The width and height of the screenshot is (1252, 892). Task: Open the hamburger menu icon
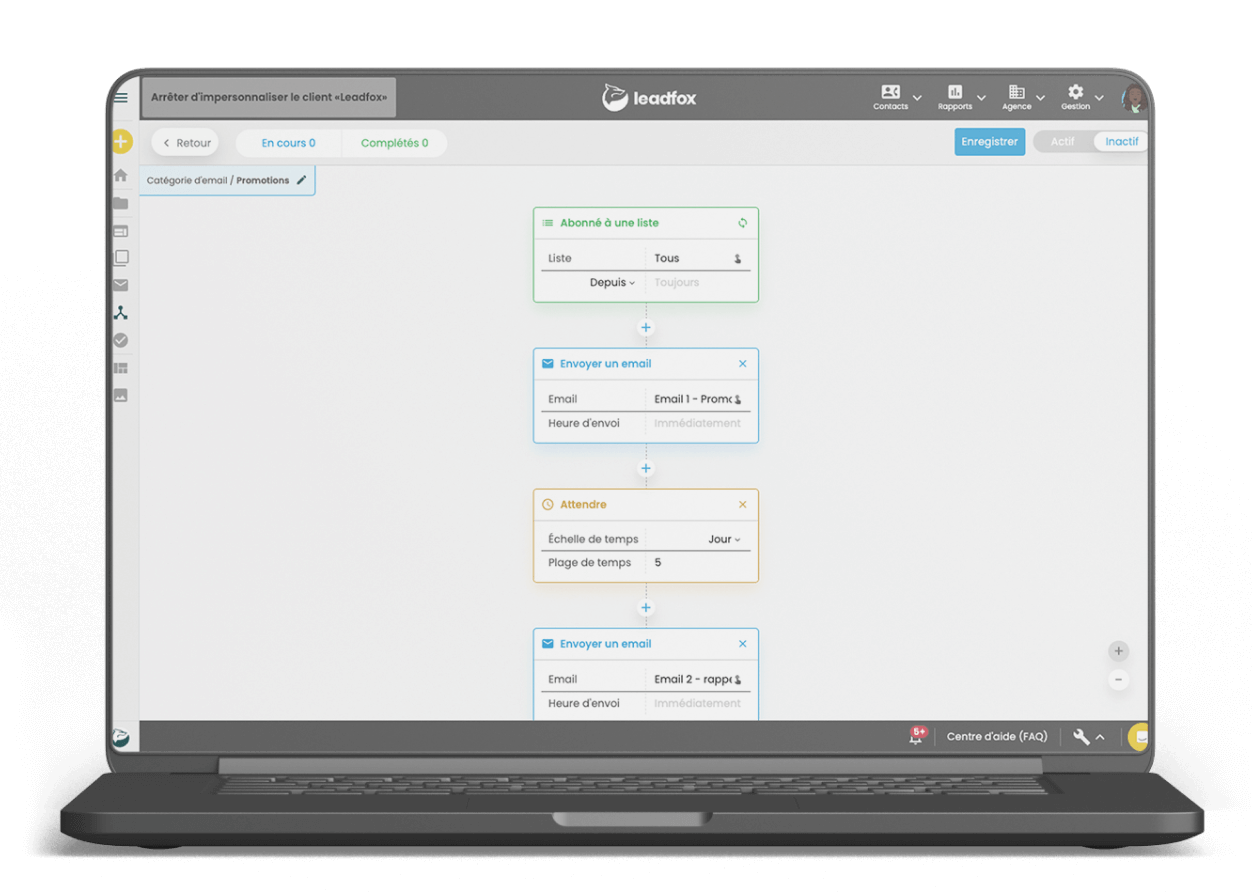121,98
